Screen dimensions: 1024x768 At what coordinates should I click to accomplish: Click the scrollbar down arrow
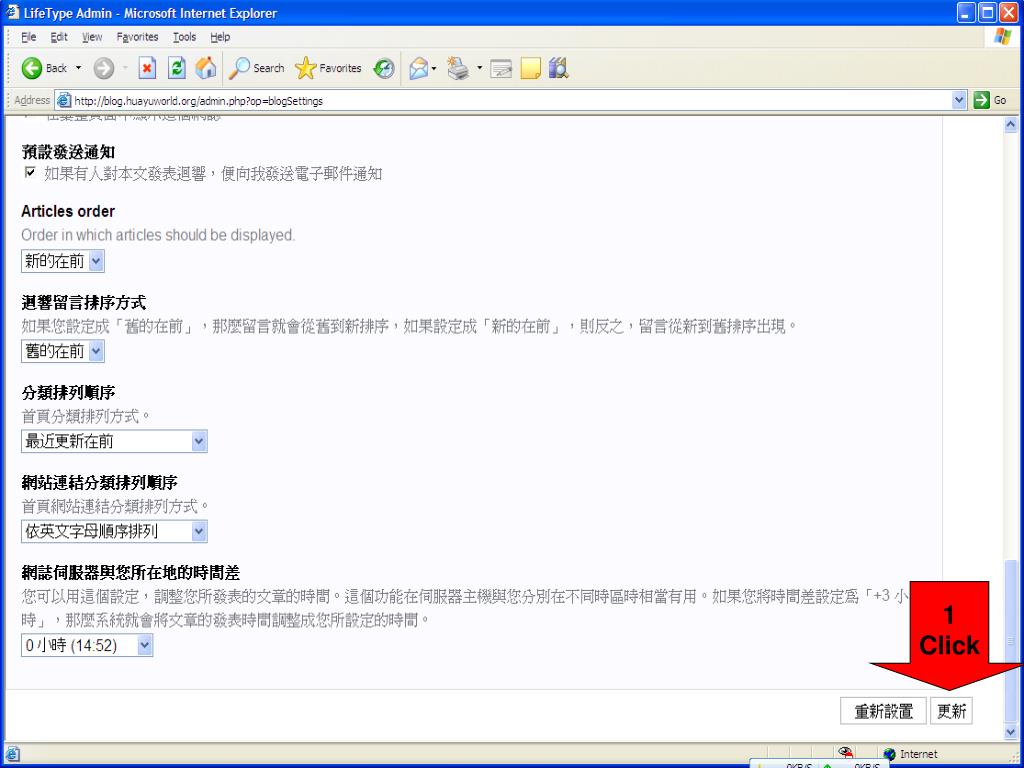(x=1011, y=733)
